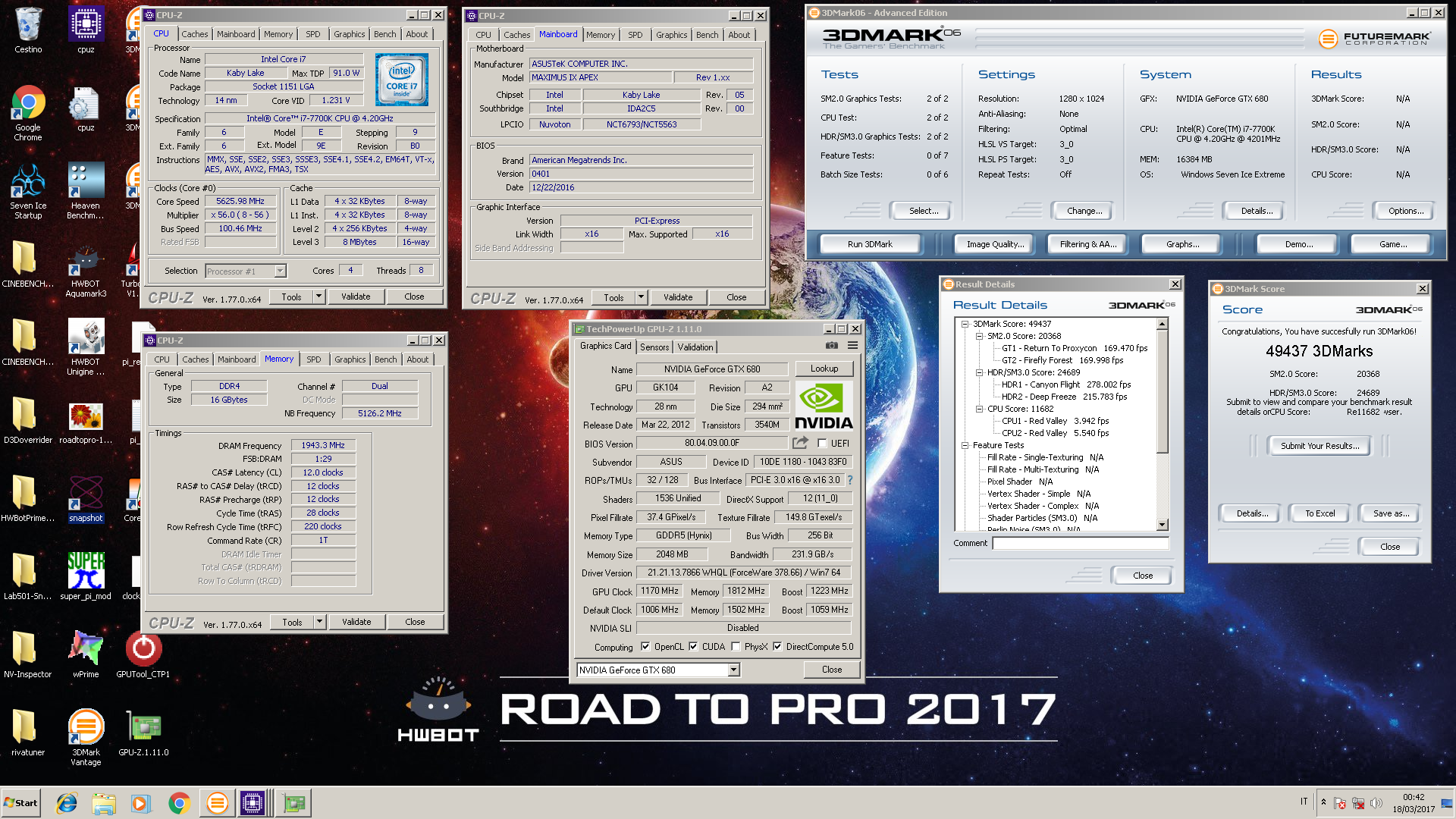Screen dimensions: 1456x819
Task: Open the rivatuner folder on desktop
Action: coord(28,733)
